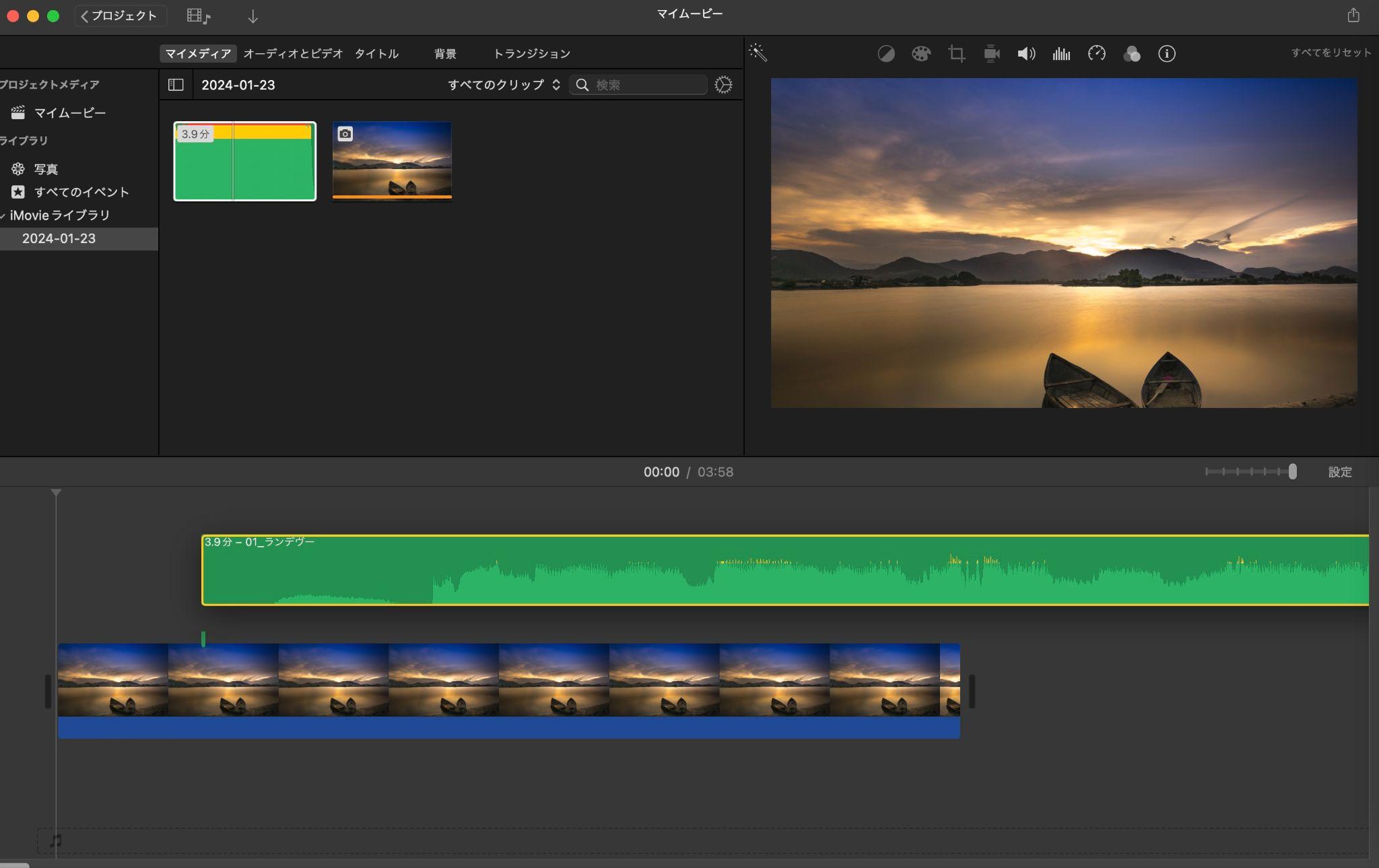The image size is (1379, 868).
Task: Open the stabilization camera tool
Action: pos(992,54)
